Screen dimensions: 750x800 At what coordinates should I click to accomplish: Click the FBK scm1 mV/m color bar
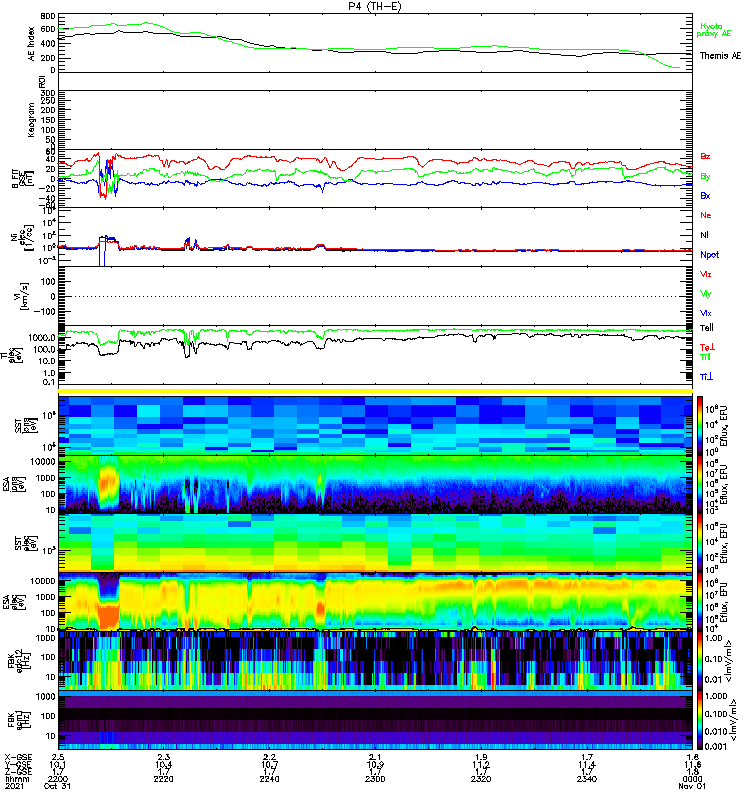[700, 720]
